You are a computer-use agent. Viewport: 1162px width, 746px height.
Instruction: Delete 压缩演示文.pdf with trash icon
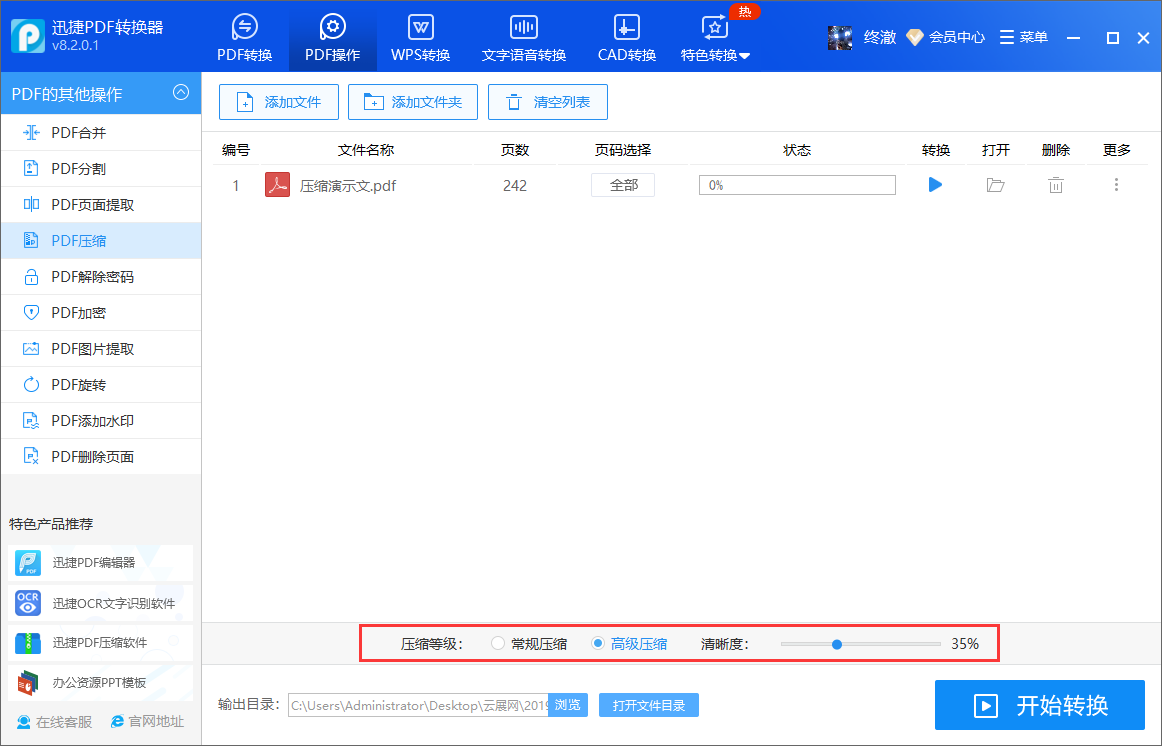[1055, 184]
